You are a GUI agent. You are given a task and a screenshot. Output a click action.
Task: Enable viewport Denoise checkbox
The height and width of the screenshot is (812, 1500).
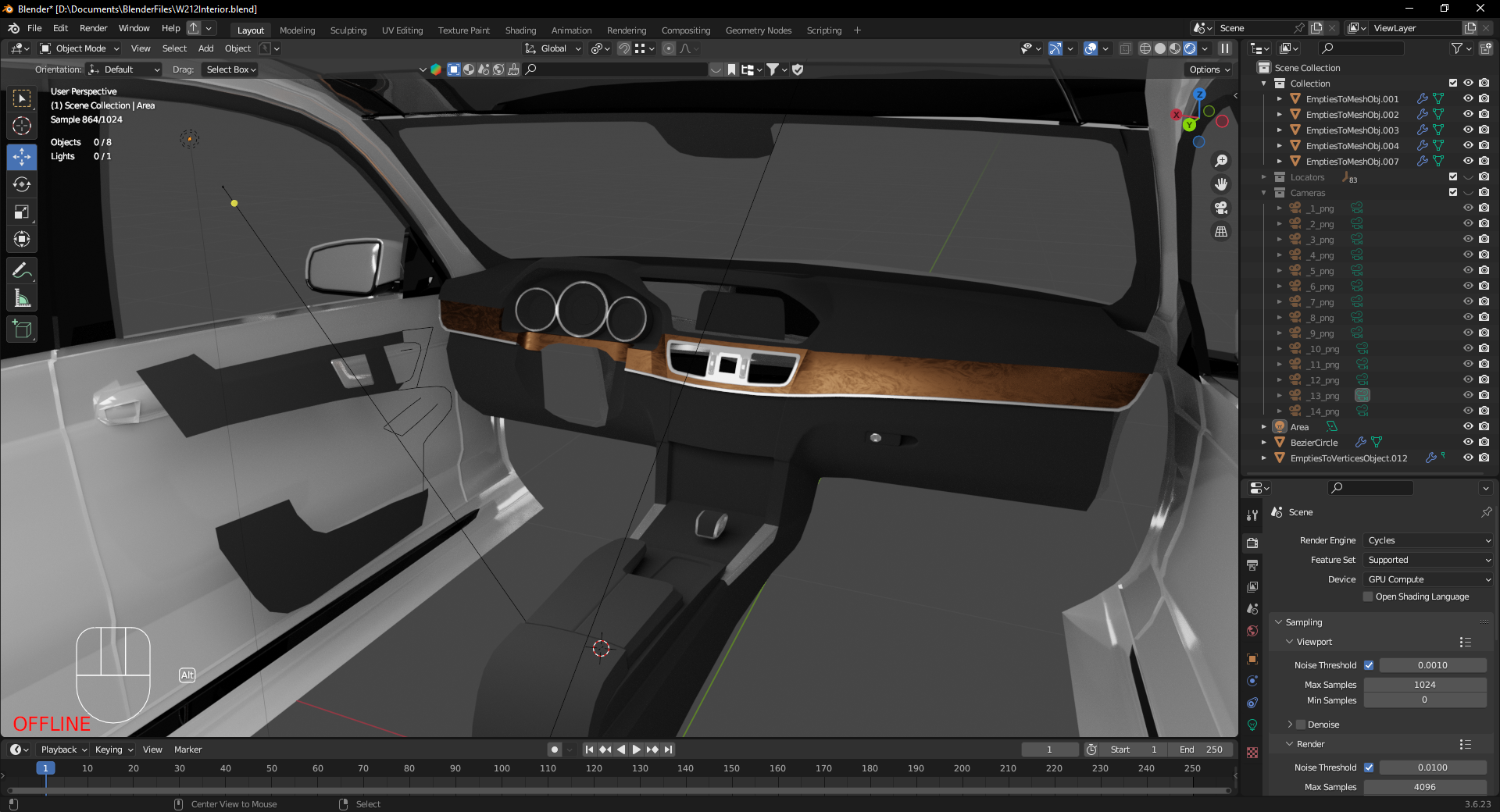[1301, 725]
